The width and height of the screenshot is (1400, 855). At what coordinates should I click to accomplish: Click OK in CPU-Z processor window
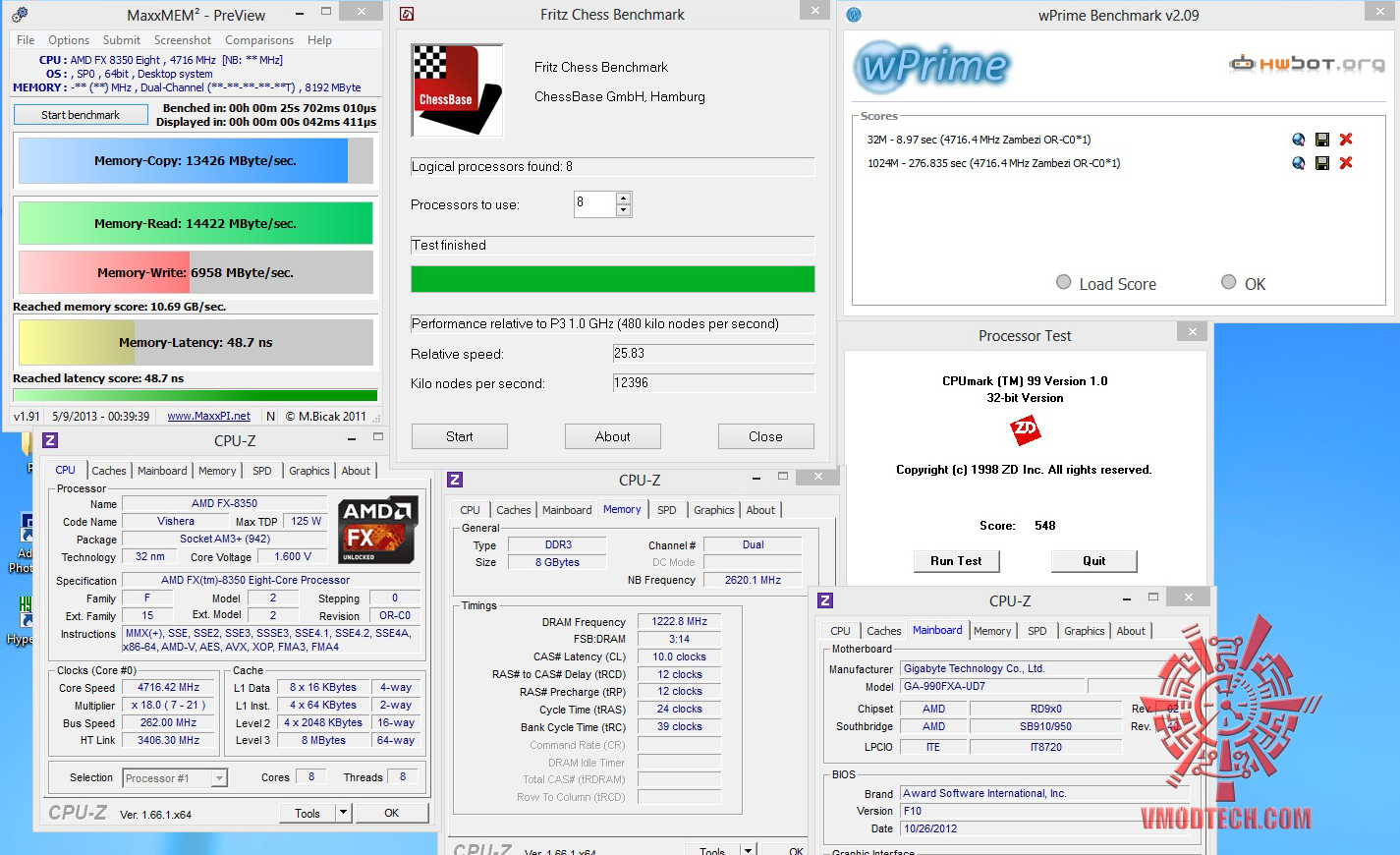point(392,813)
